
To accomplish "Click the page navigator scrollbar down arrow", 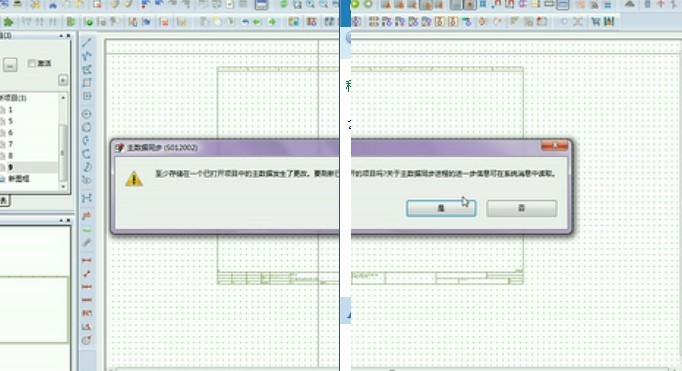I will (64, 187).
